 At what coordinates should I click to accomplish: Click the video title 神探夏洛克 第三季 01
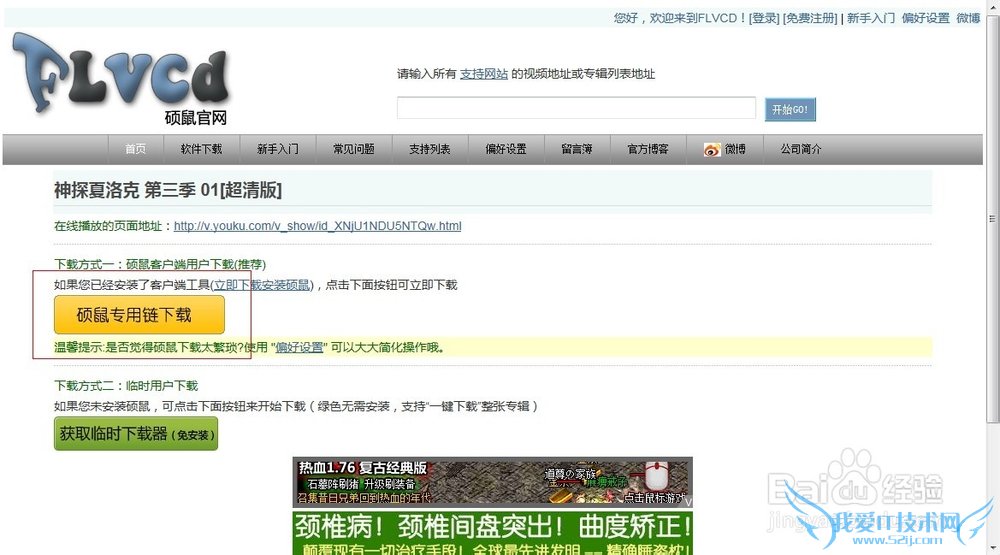click(168, 190)
